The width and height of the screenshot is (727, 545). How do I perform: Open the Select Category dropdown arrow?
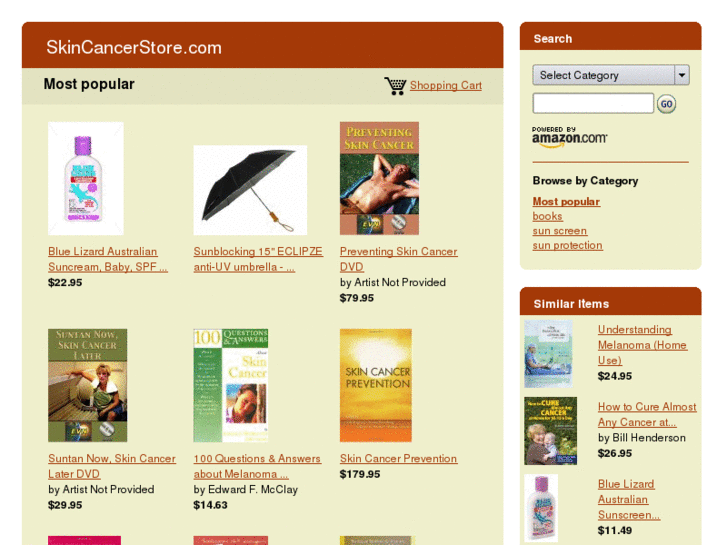coord(682,75)
